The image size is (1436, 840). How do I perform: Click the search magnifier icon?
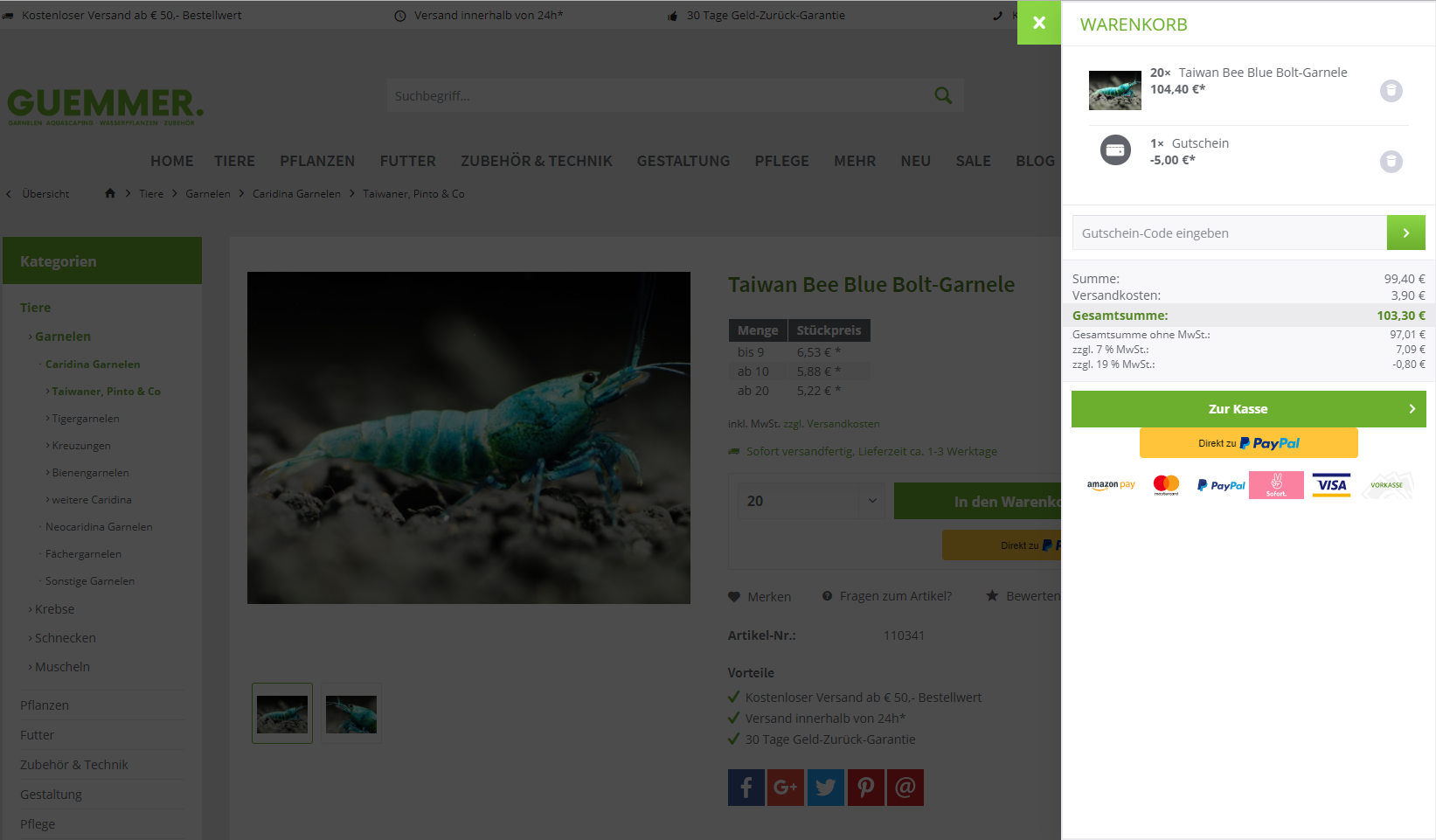click(x=943, y=95)
